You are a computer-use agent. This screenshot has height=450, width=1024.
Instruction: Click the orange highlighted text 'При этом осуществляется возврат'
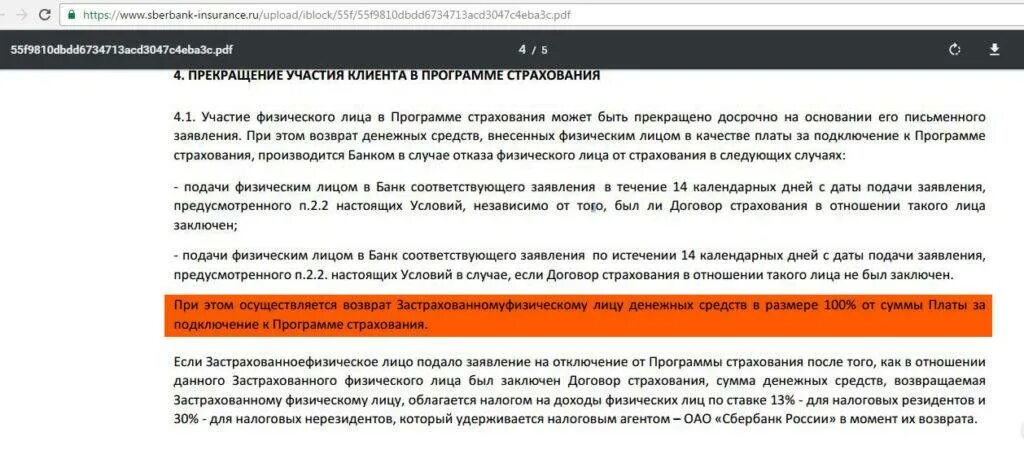(x=284, y=305)
